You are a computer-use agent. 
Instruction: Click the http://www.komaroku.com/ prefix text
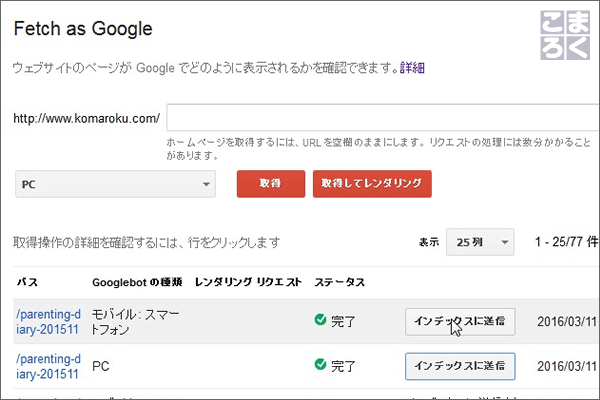point(86,118)
